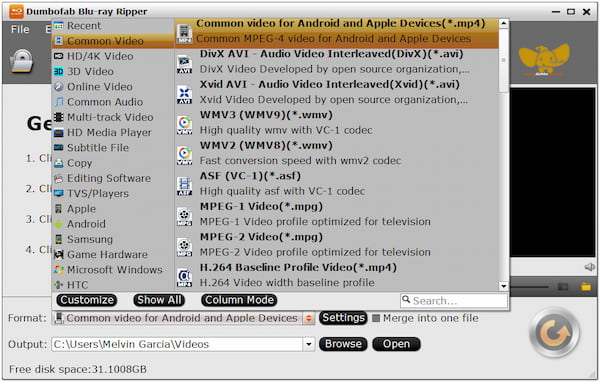600x382 pixels.
Task: Click the MPEG-2 Video format icon
Action: click(184, 247)
